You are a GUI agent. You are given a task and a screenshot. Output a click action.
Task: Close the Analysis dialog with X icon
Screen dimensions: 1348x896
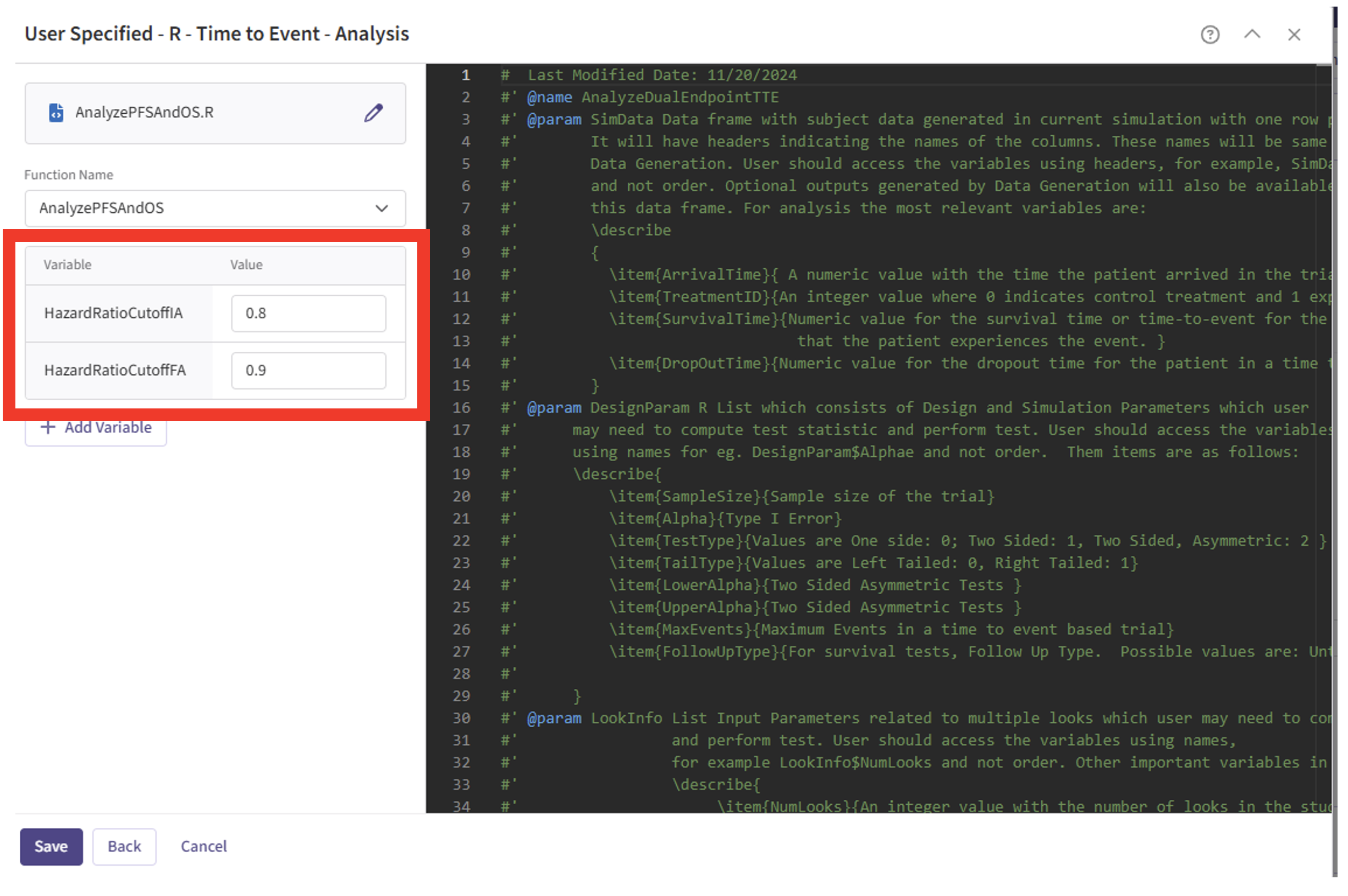pos(1294,35)
